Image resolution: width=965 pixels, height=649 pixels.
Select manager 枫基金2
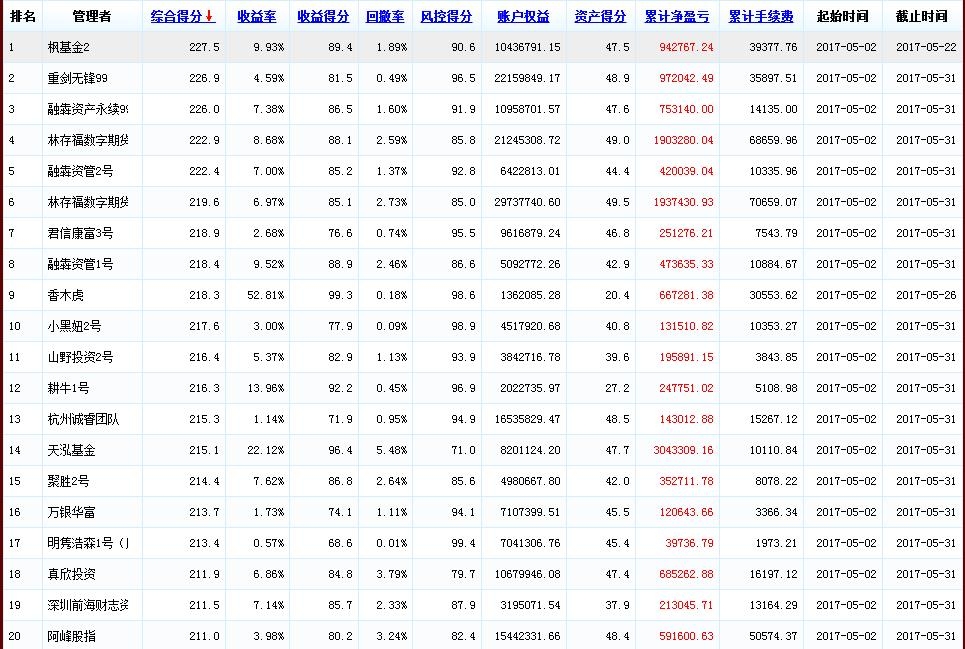click(x=68, y=47)
